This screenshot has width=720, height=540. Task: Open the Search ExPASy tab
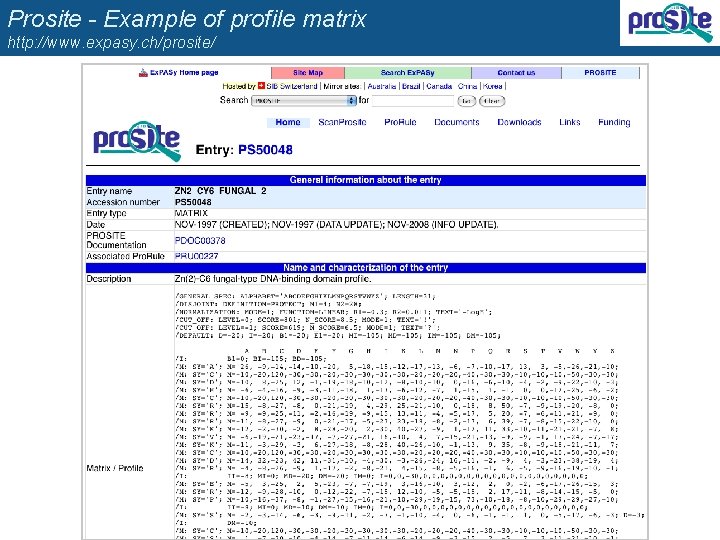pyautogui.click(x=408, y=73)
